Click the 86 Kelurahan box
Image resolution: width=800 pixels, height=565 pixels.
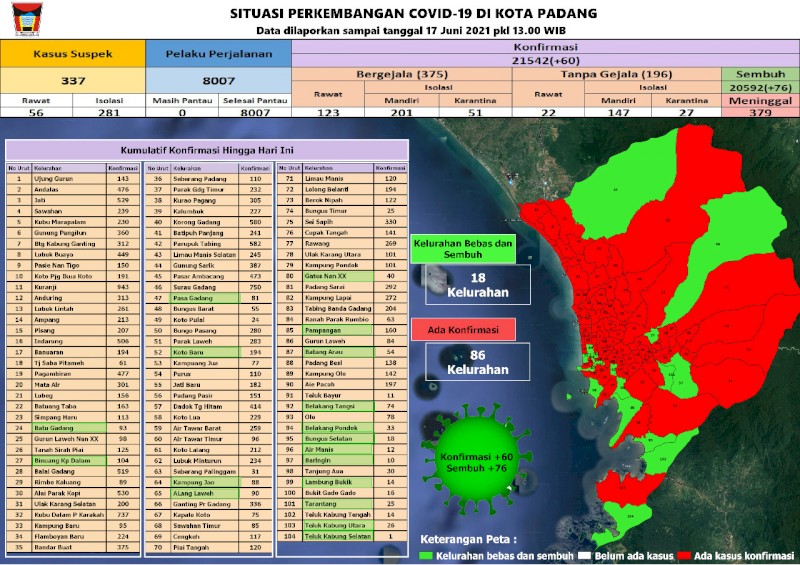478,362
